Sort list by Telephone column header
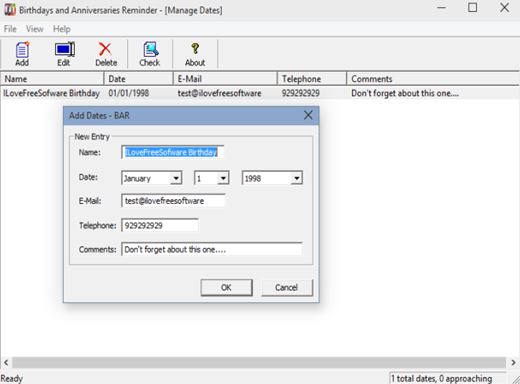Viewport: 520px width, 384px height. pyautogui.click(x=312, y=79)
